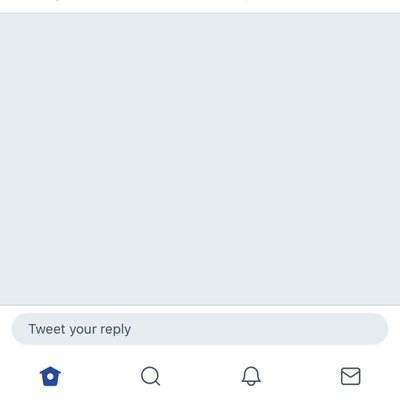Click the empty gray content area
Viewport: 400px width, 400px height.
[x=200, y=159]
